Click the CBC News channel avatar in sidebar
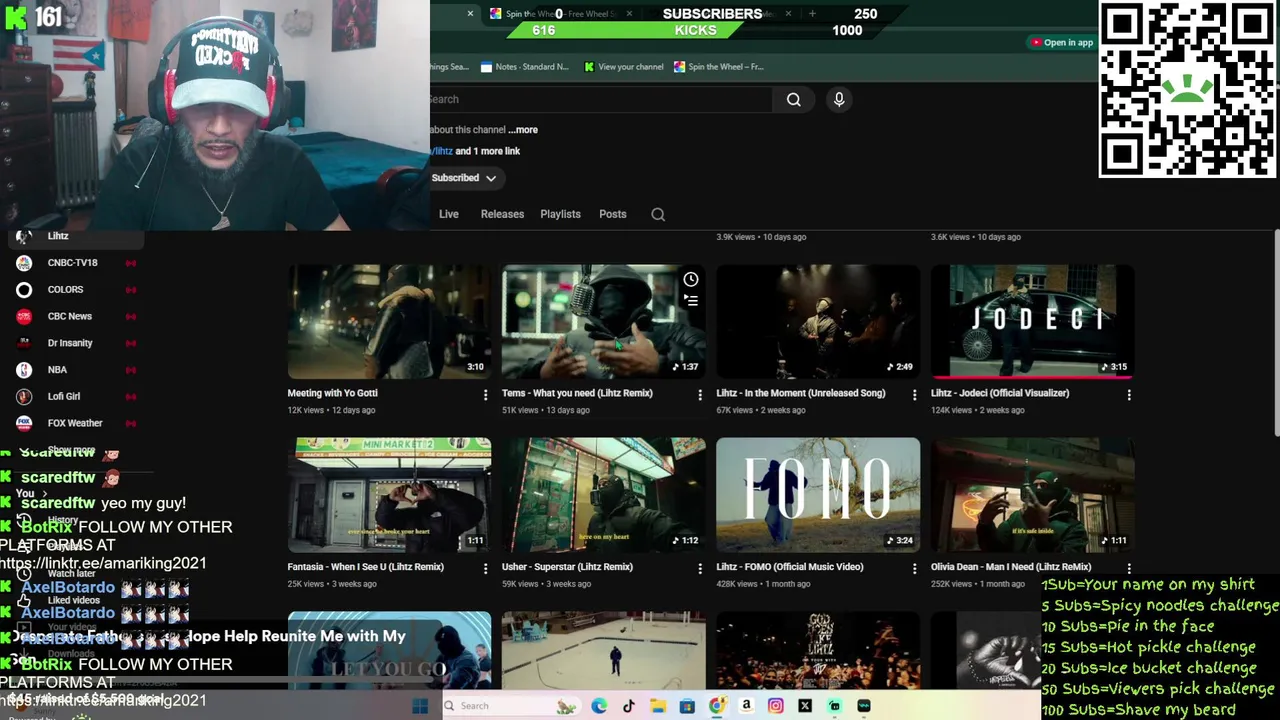The width and height of the screenshot is (1280, 720). click(x=24, y=316)
